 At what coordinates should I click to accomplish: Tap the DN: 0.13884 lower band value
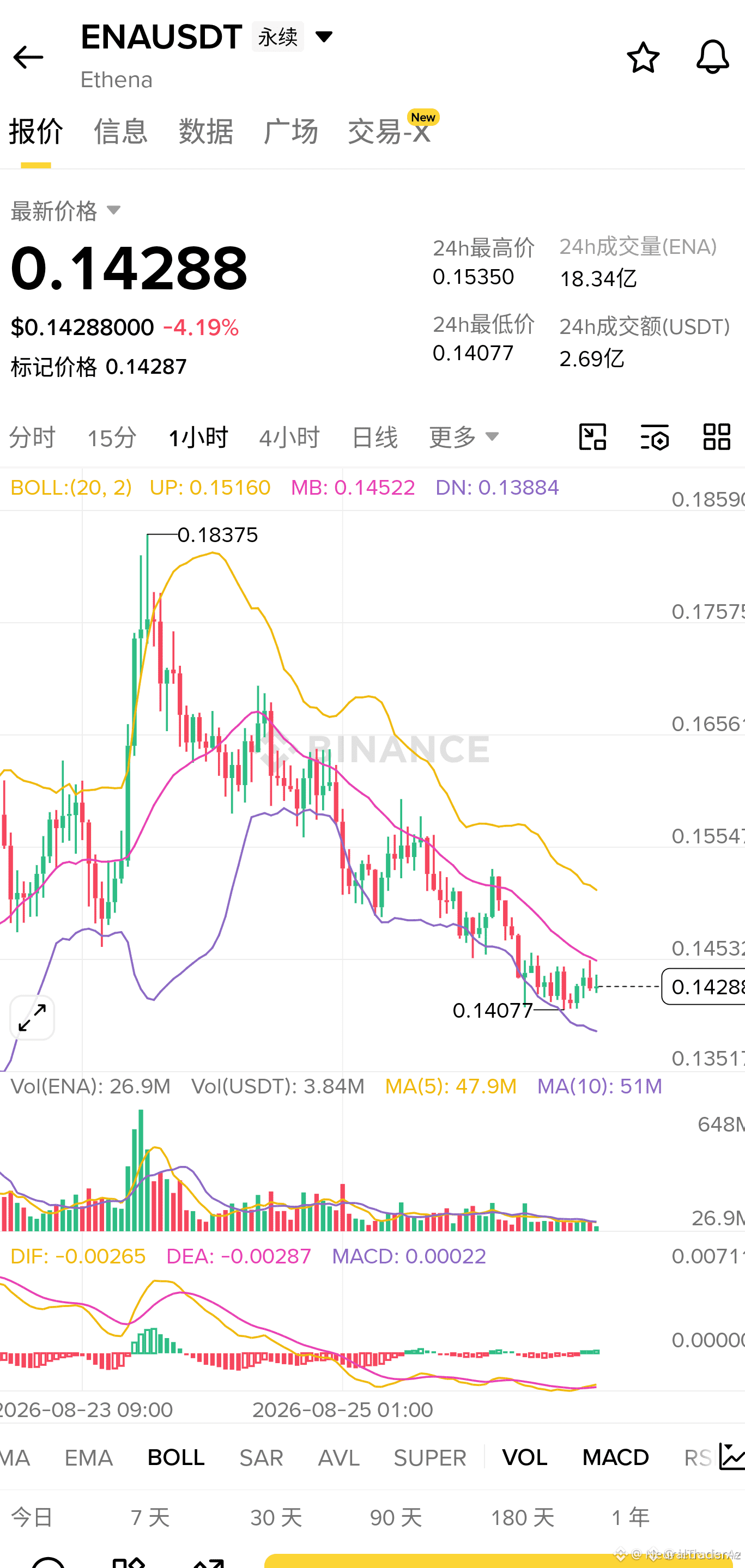tap(497, 488)
